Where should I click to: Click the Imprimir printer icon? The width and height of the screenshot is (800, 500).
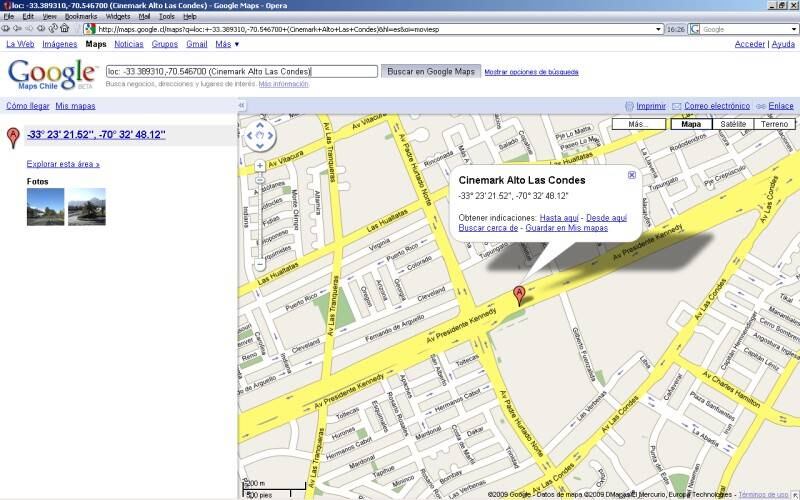(629, 105)
